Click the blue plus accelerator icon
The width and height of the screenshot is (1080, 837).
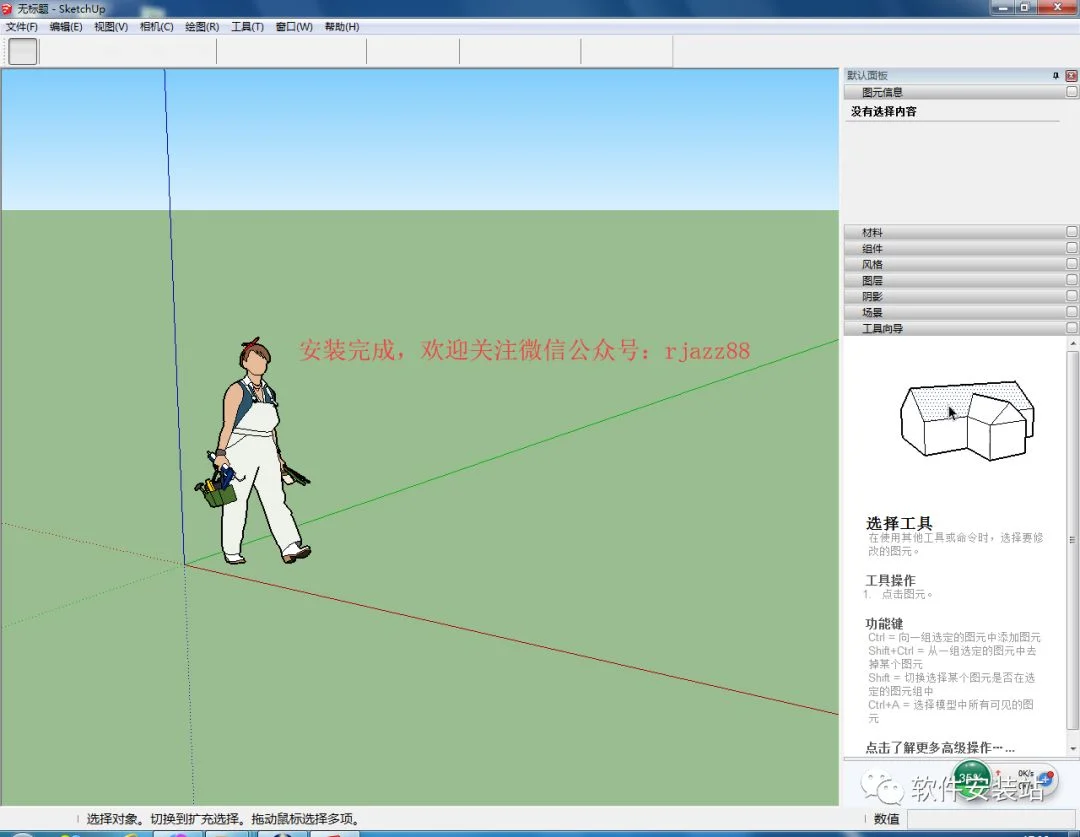pos(1045,779)
